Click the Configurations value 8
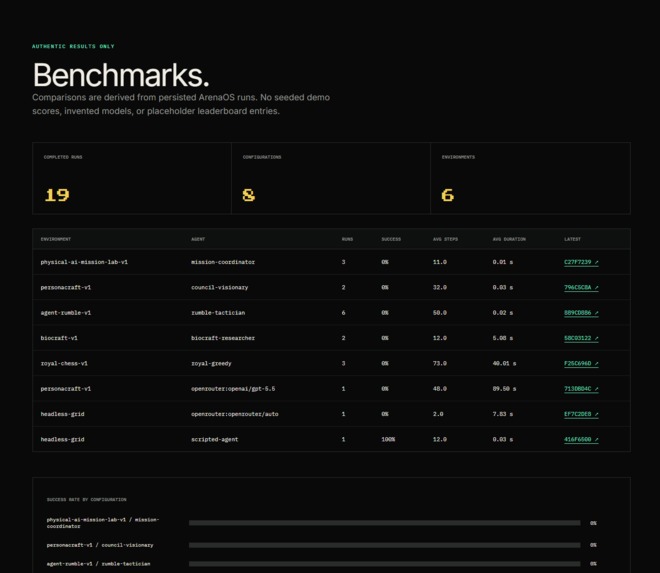 point(249,195)
